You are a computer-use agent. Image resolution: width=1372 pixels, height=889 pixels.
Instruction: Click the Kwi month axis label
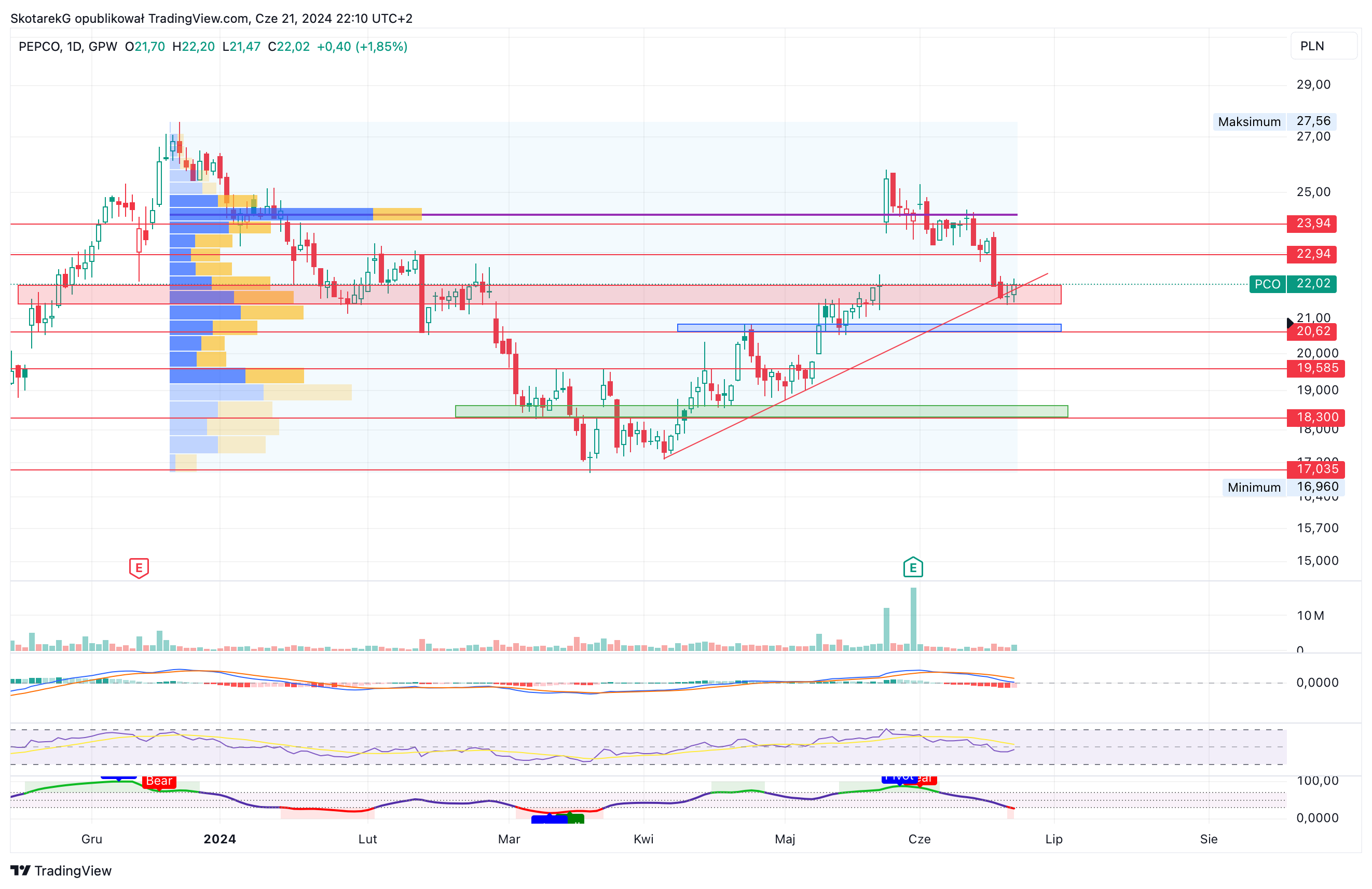click(x=643, y=839)
